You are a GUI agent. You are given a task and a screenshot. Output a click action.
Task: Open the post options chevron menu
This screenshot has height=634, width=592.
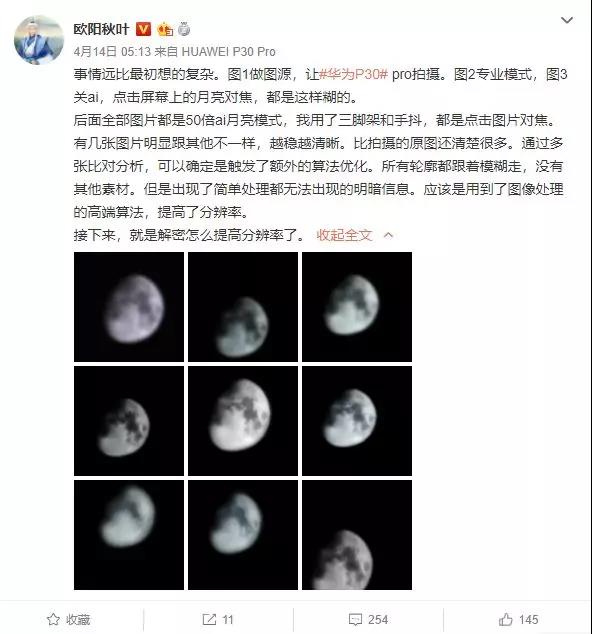pyautogui.click(x=567, y=20)
